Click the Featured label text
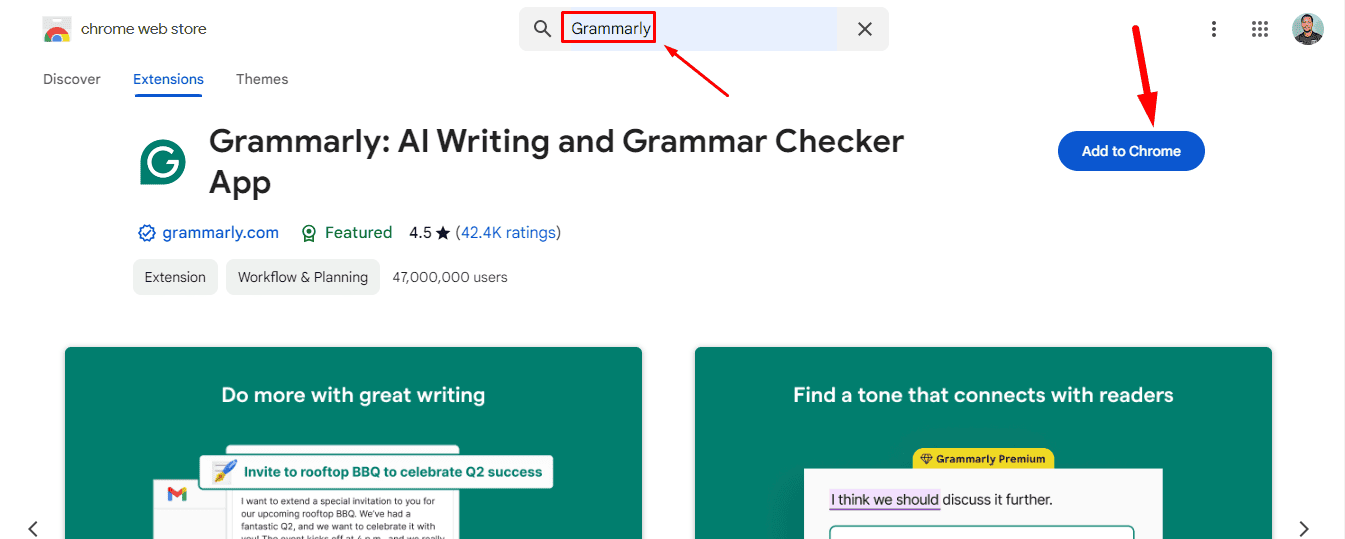1345x539 pixels. point(358,233)
